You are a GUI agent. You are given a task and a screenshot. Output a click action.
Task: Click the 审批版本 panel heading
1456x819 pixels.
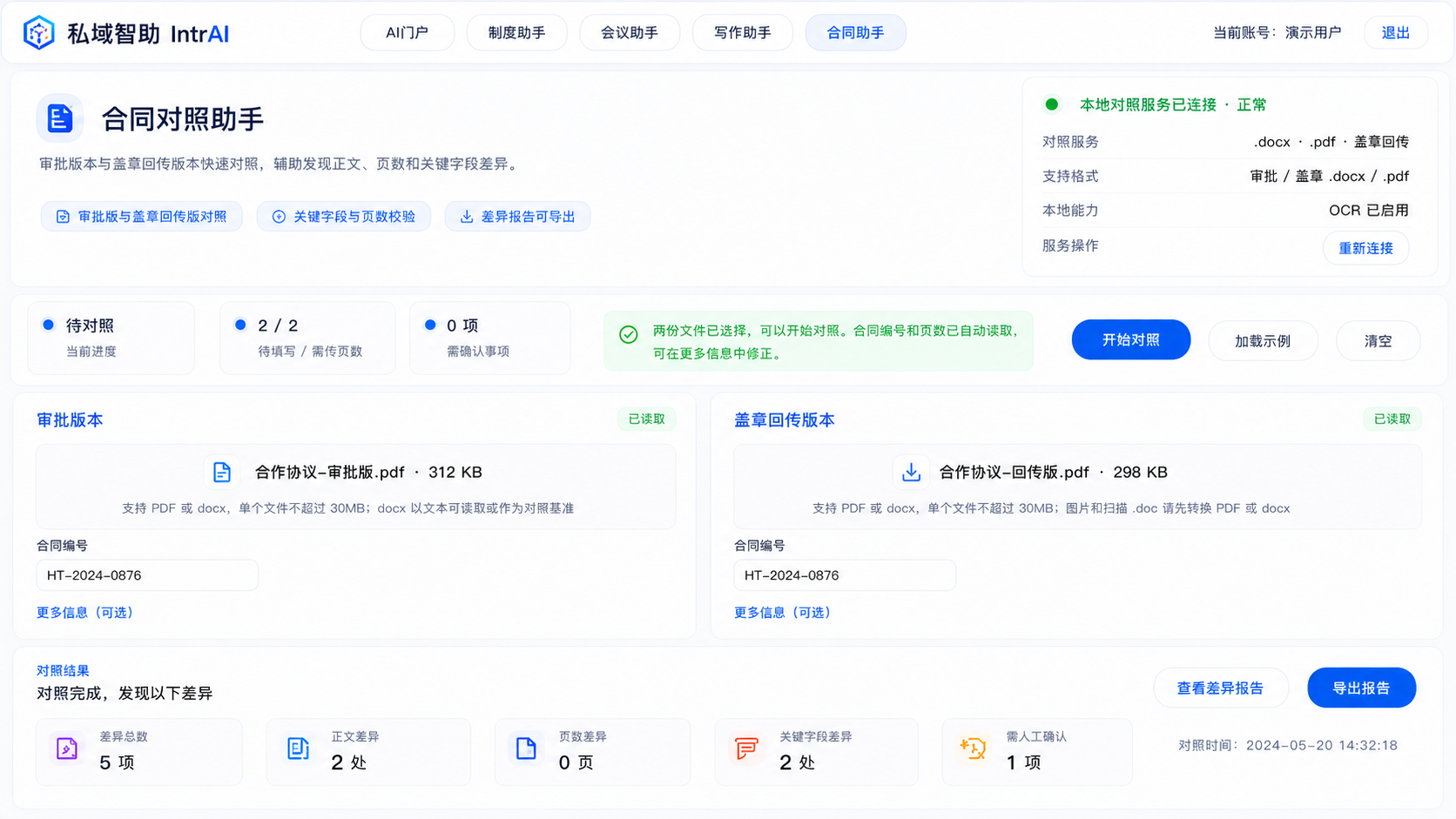click(70, 420)
